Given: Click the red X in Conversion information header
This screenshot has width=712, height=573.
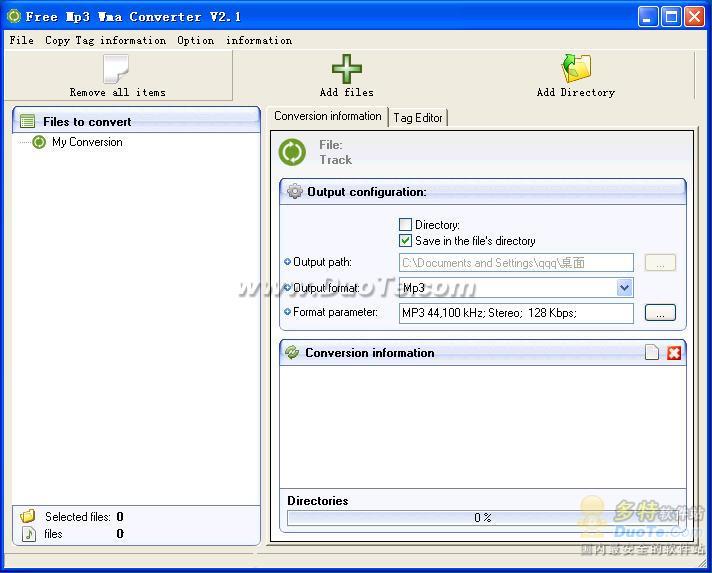Looking at the screenshot, I should click(x=674, y=353).
